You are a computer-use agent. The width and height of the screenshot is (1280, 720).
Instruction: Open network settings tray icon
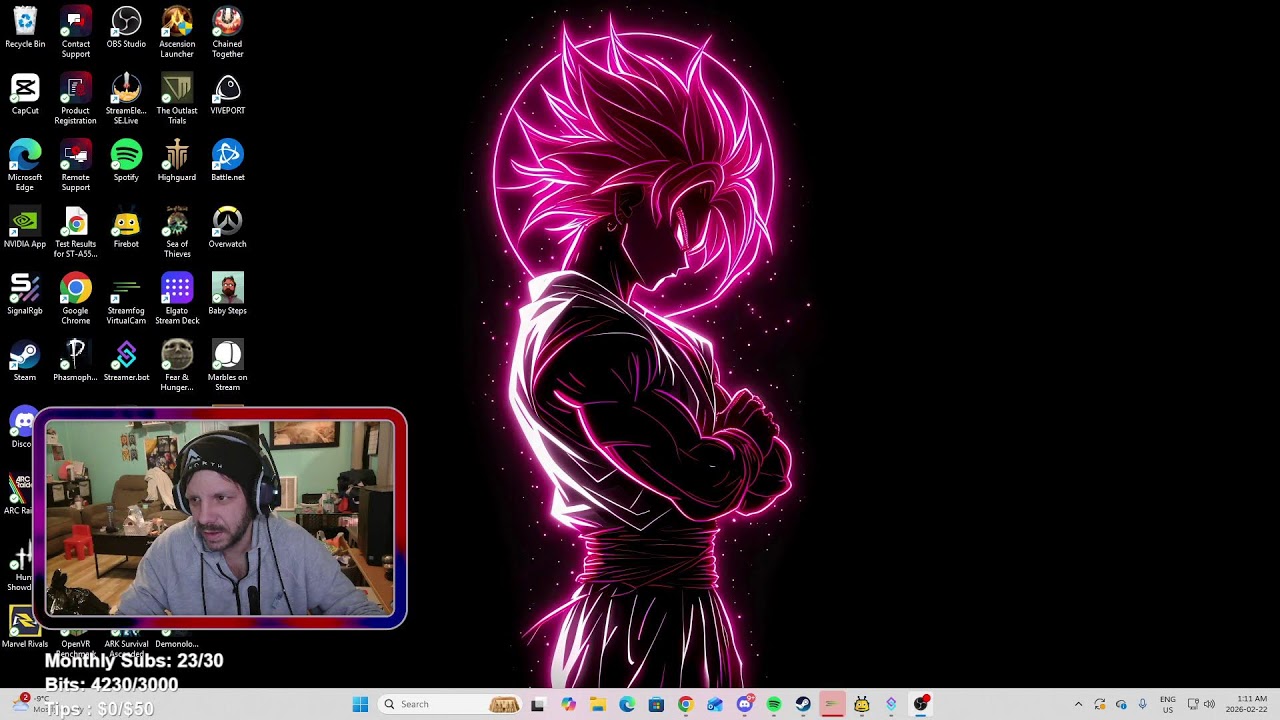pyautogui.click(x=1193, y=704)
